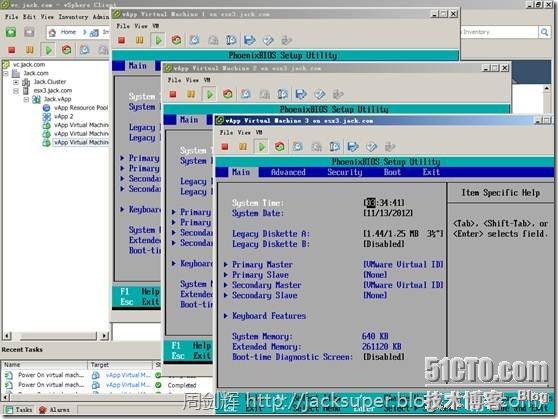558x419 pixels.
Task: Select Security tab in VM 3 BIOS
Action: (344, 172)
